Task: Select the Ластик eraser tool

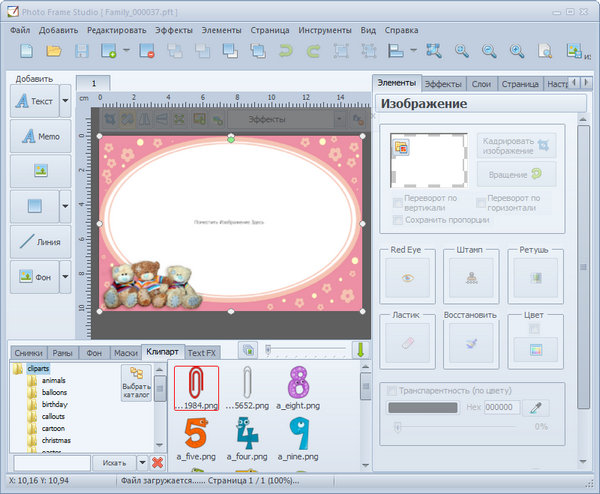Action: click(406, 344)
